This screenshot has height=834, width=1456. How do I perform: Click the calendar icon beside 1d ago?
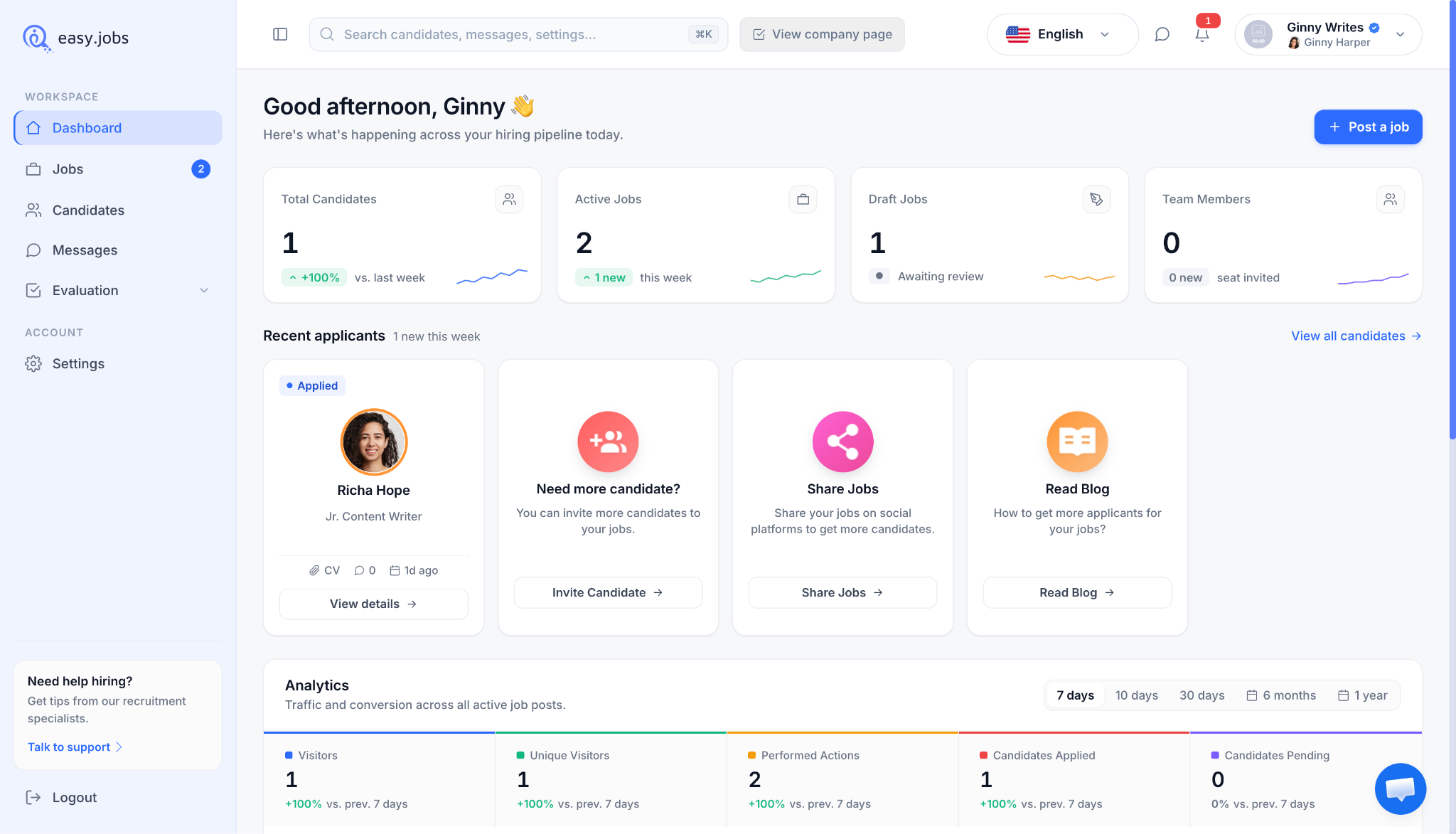tap(395, 570)
